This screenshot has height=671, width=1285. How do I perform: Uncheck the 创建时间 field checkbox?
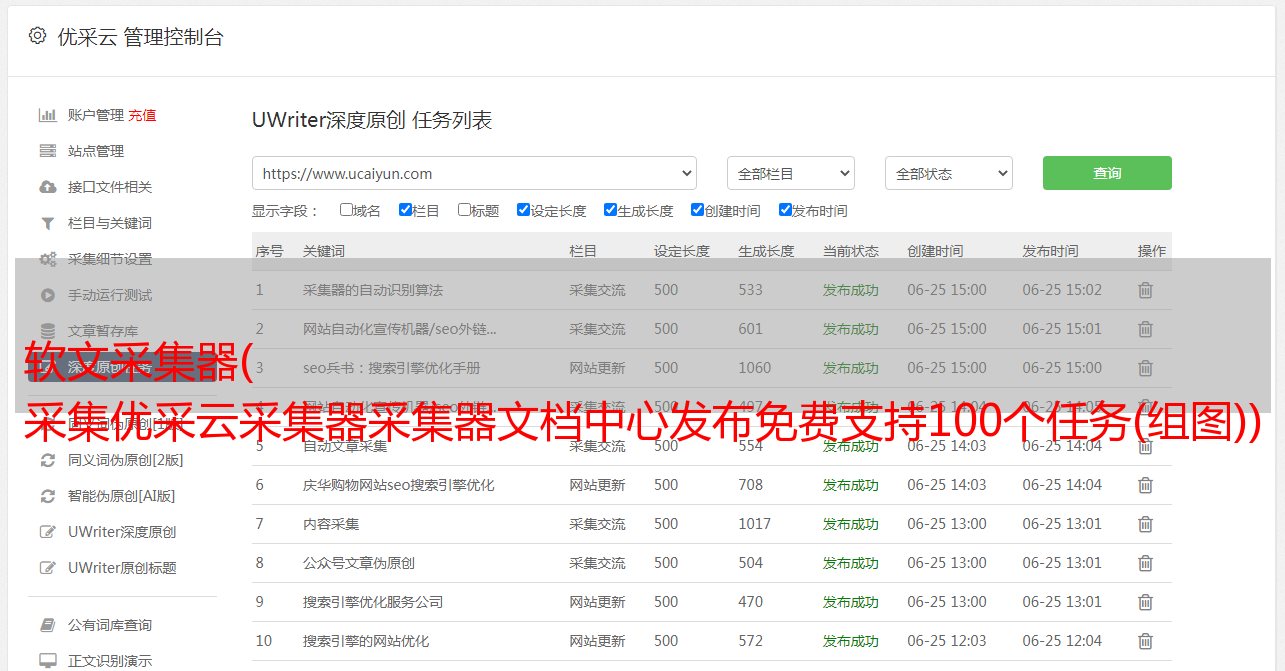(697, 210)
